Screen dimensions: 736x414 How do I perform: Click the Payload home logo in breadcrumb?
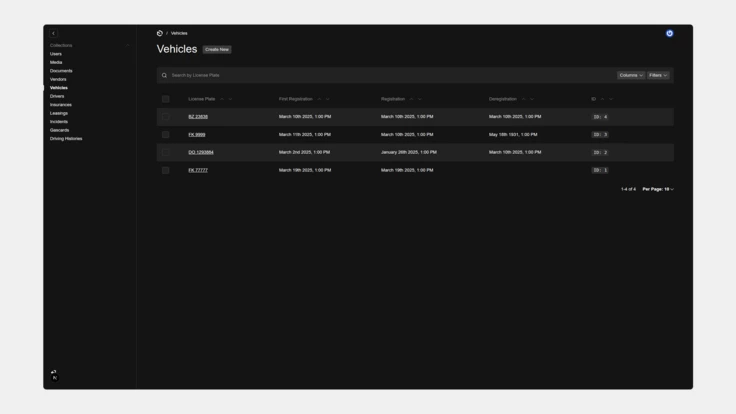pyautogui.click(x=160, y=33)
